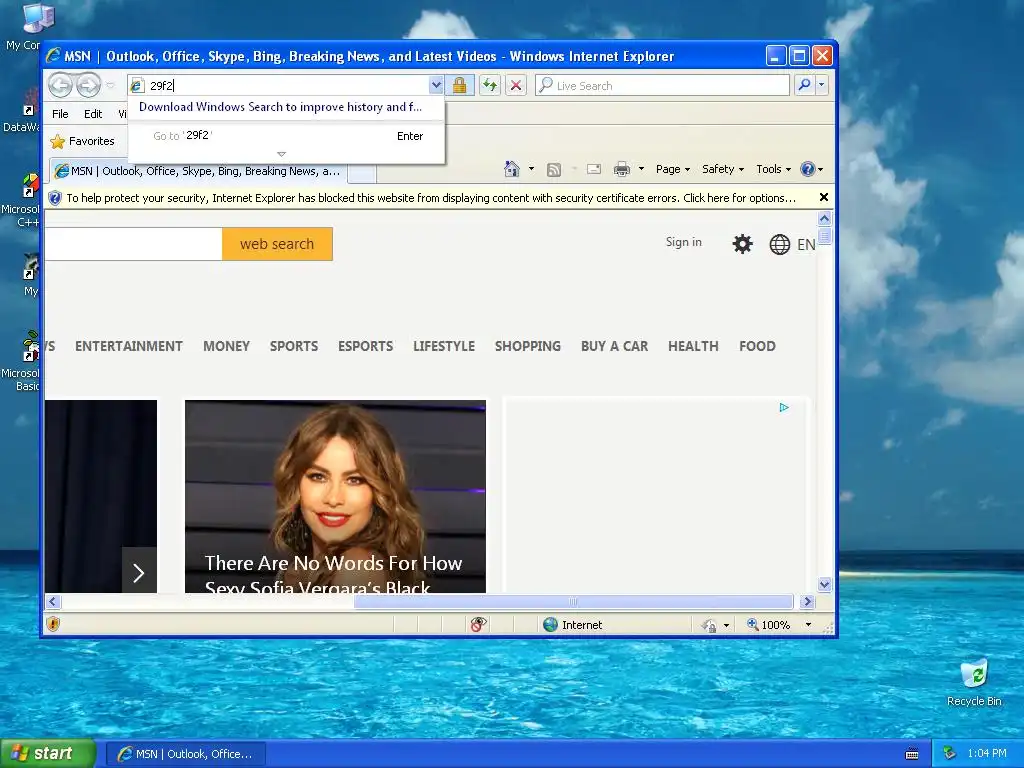Go to the FOOD section
This screenshot has height=768, width=1024.
pos(757,346)
